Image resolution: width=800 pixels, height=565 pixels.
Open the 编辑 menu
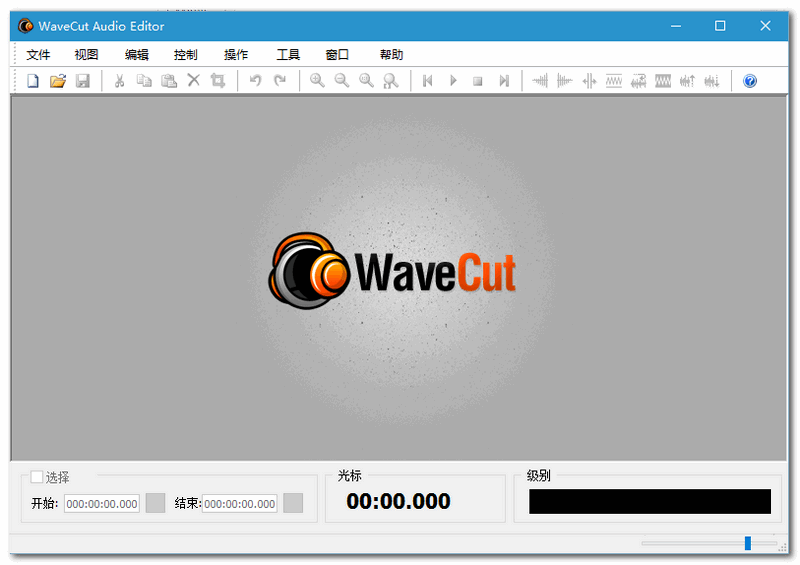pyautogui.click(x=136, y=55)
